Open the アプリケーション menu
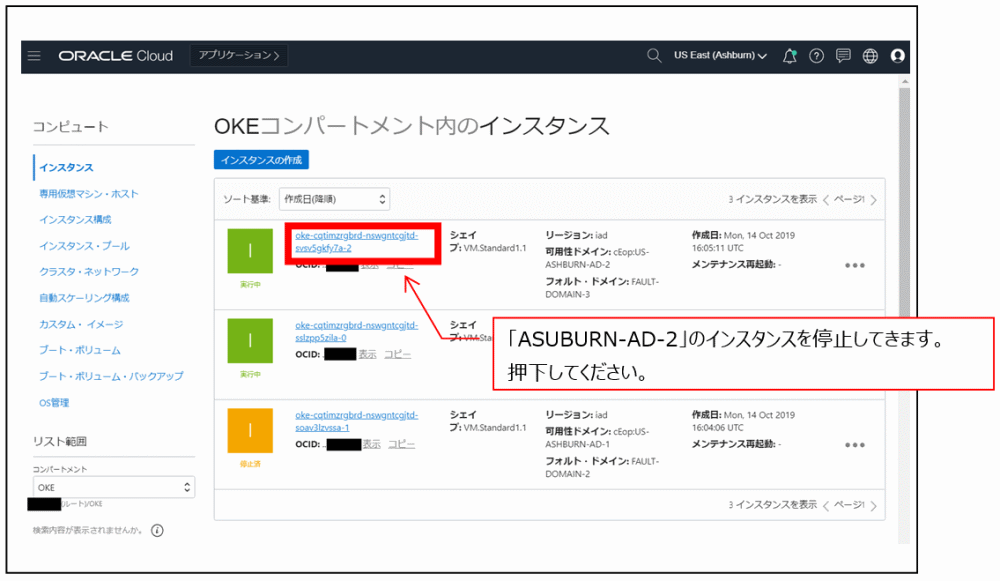Screen dimensions: 1000x581 point(237,56)
